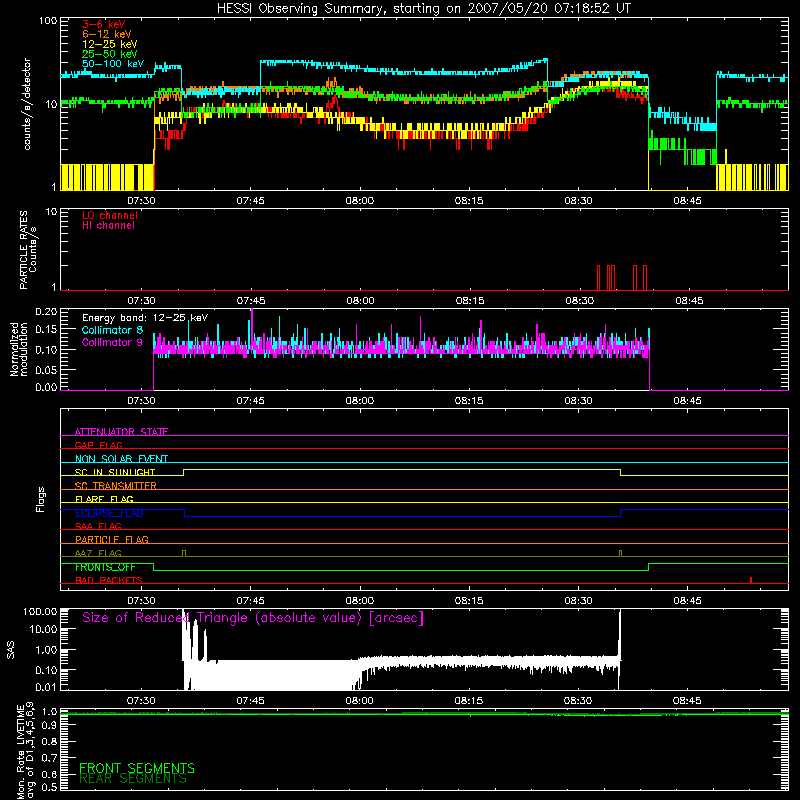Select the 'Collimator 9' legend entry

click(x=112, y=342)
